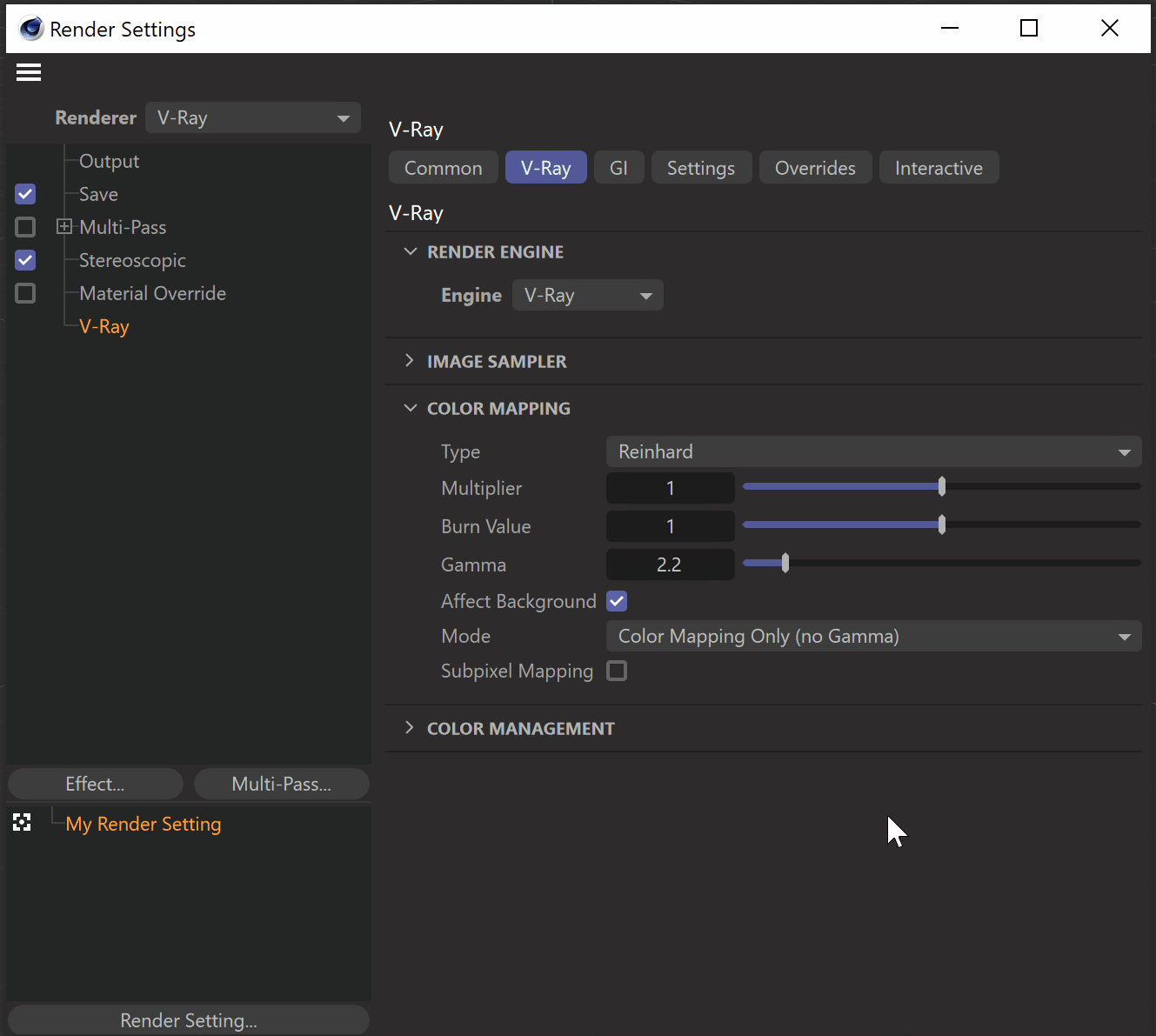Click the Effect... button
Image resolution: width=1156 pixels, height=1036 pixels.
click(x=96, y=784)
